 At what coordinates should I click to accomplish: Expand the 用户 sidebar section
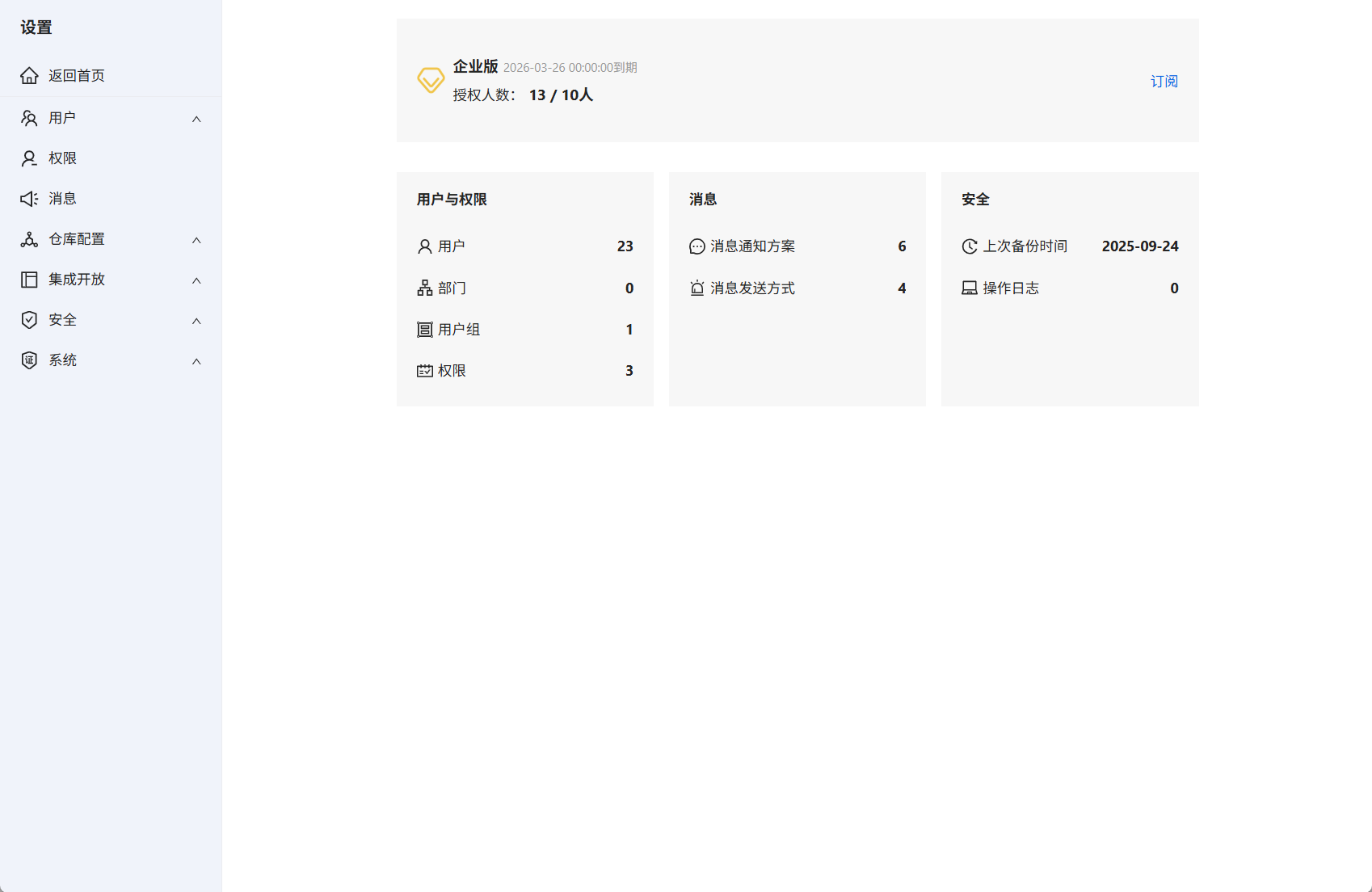(196, 119)
